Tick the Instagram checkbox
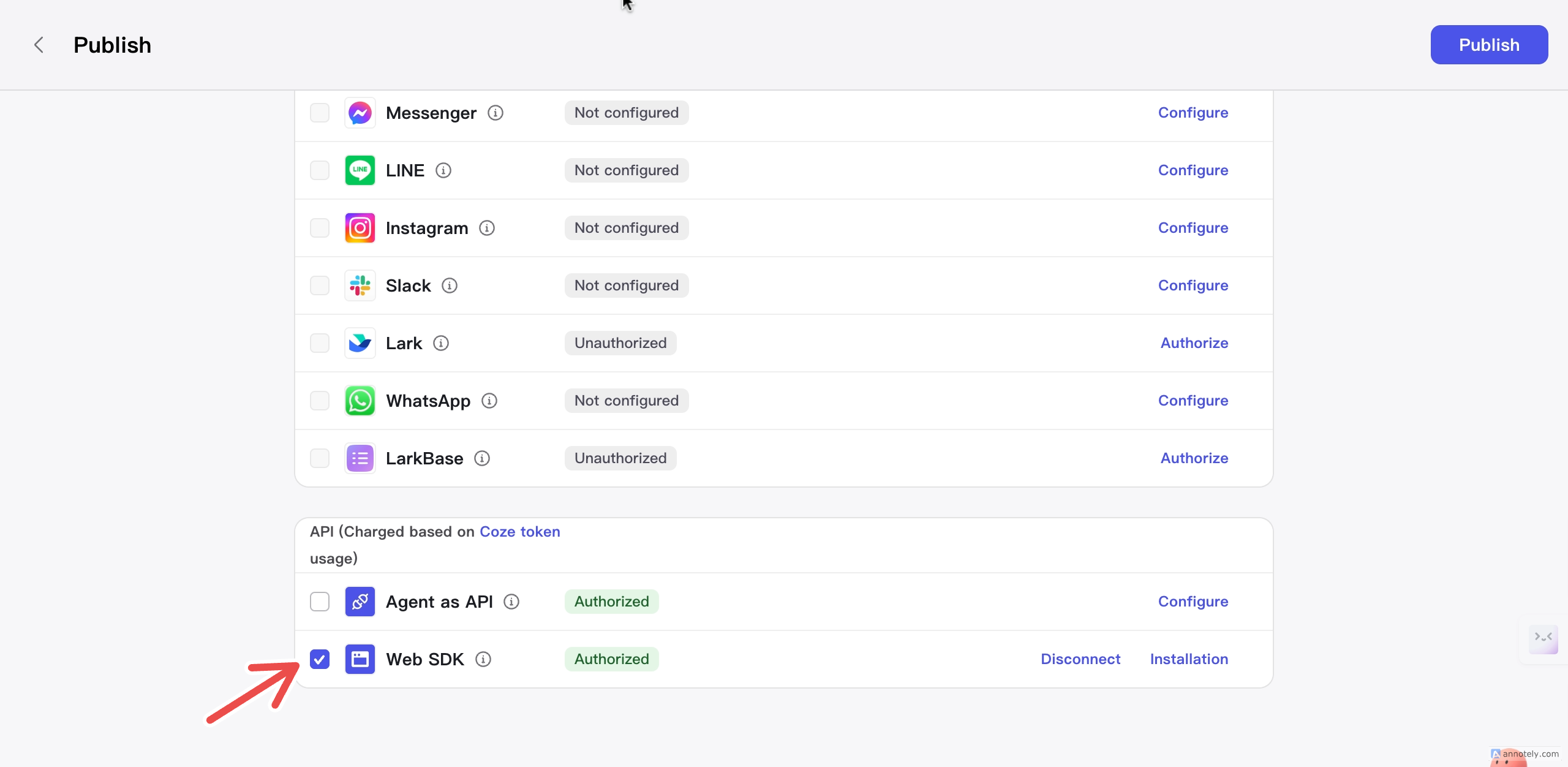This screenshot has width=1568, height=767. tap(320, 228)
